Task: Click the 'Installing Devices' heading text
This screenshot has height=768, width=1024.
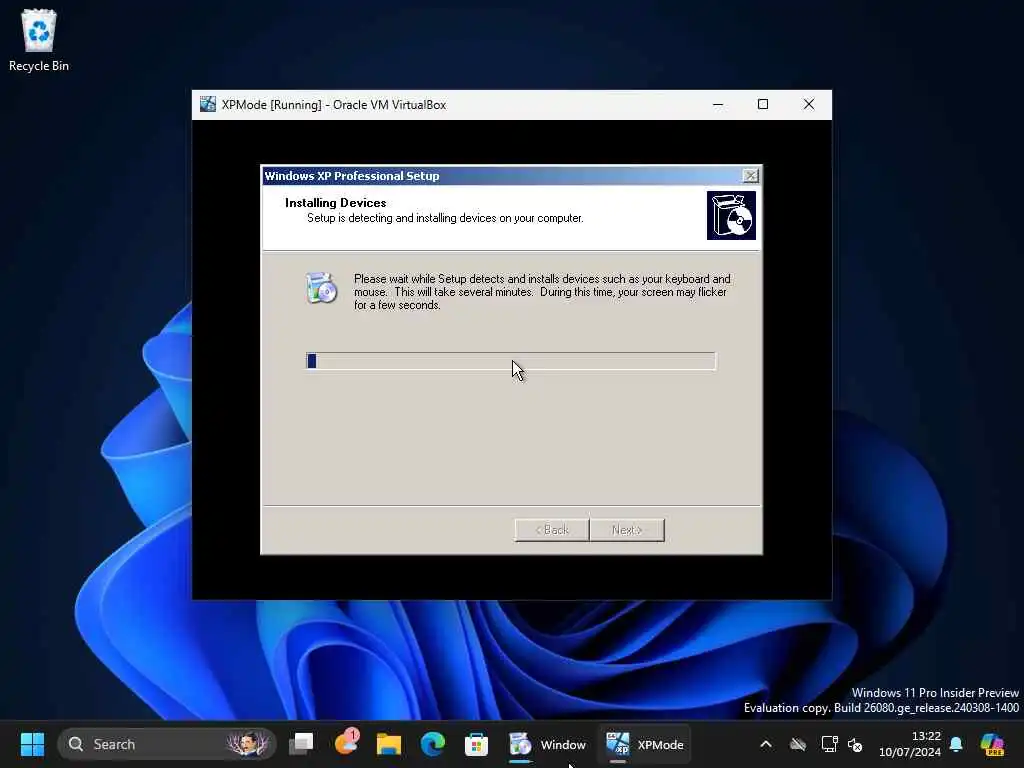Action: [336, 202]
